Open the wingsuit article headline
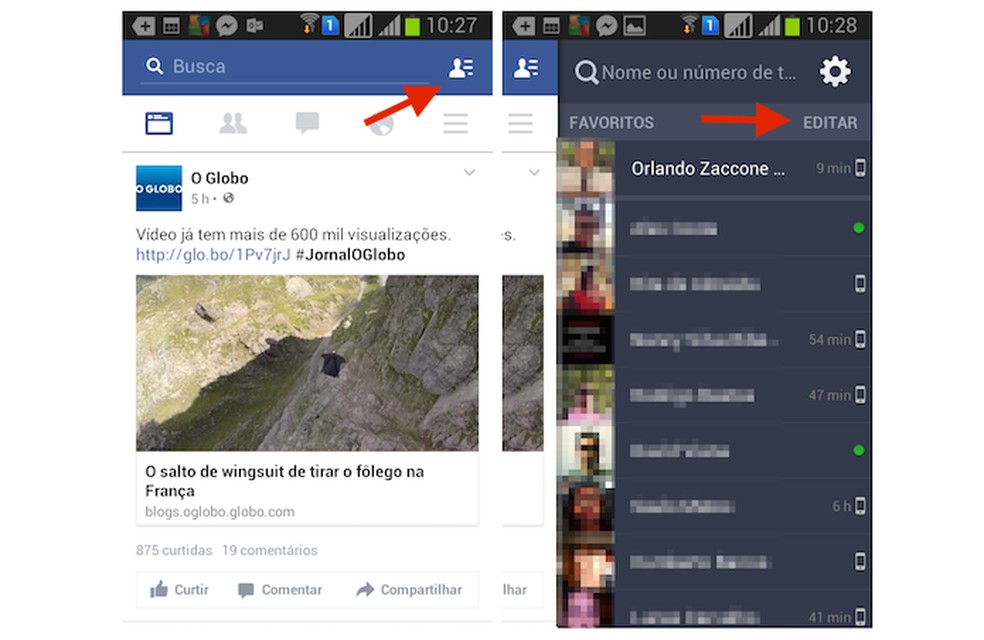984x640 pixels. click(284, 481)
